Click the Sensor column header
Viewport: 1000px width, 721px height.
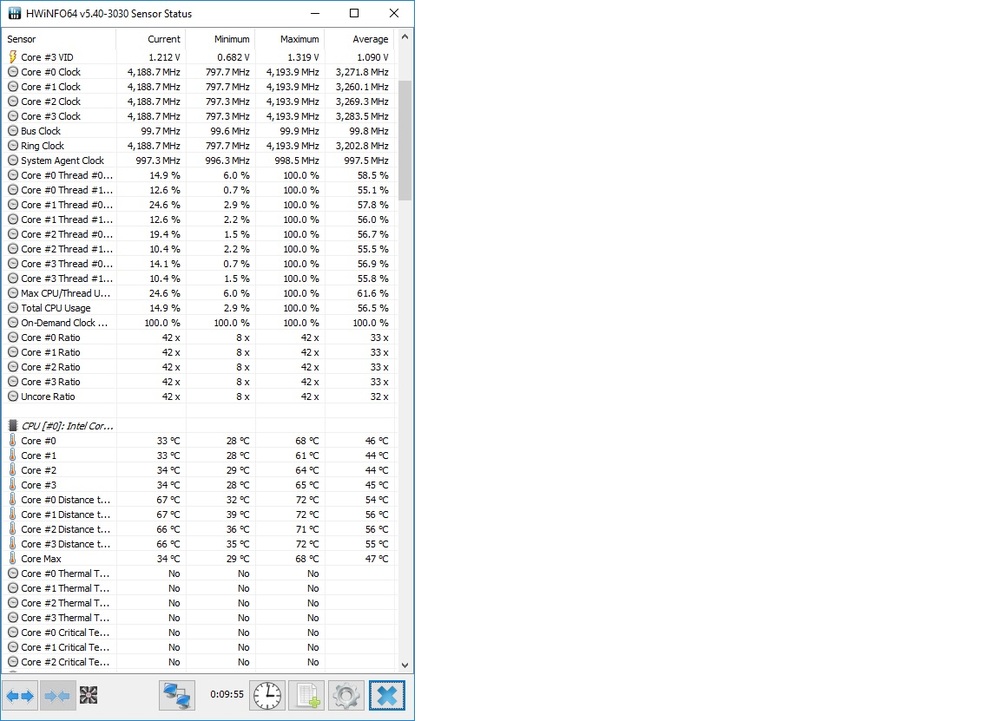[60, 39]
